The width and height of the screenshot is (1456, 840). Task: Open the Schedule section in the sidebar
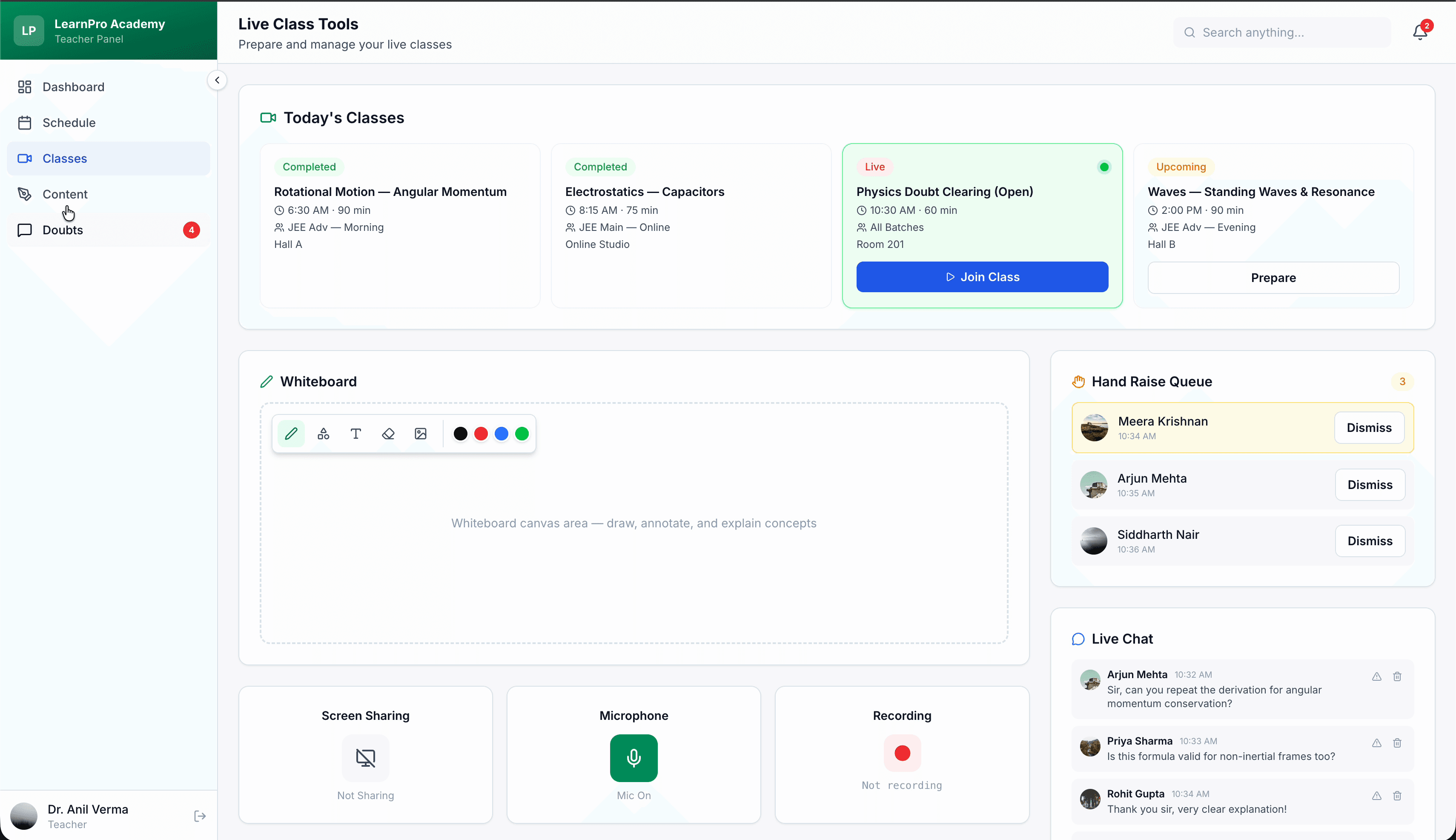[69, 122]
